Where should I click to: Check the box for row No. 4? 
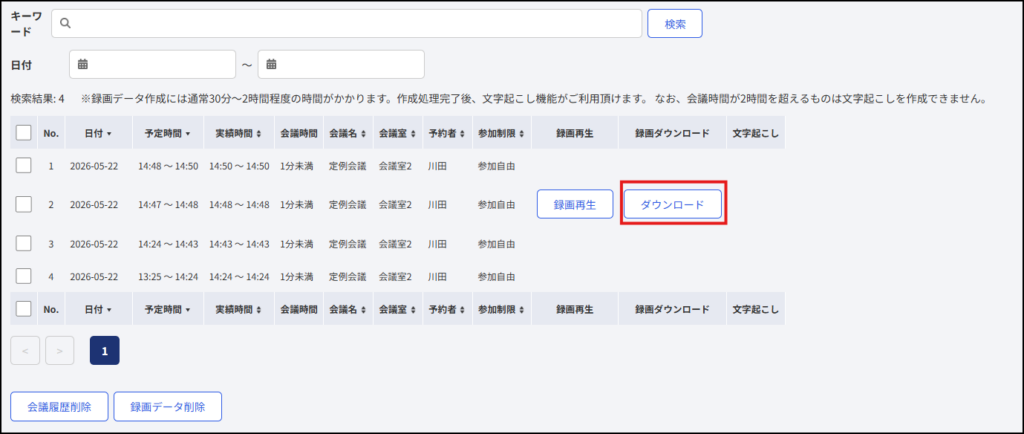pos(24,276)
